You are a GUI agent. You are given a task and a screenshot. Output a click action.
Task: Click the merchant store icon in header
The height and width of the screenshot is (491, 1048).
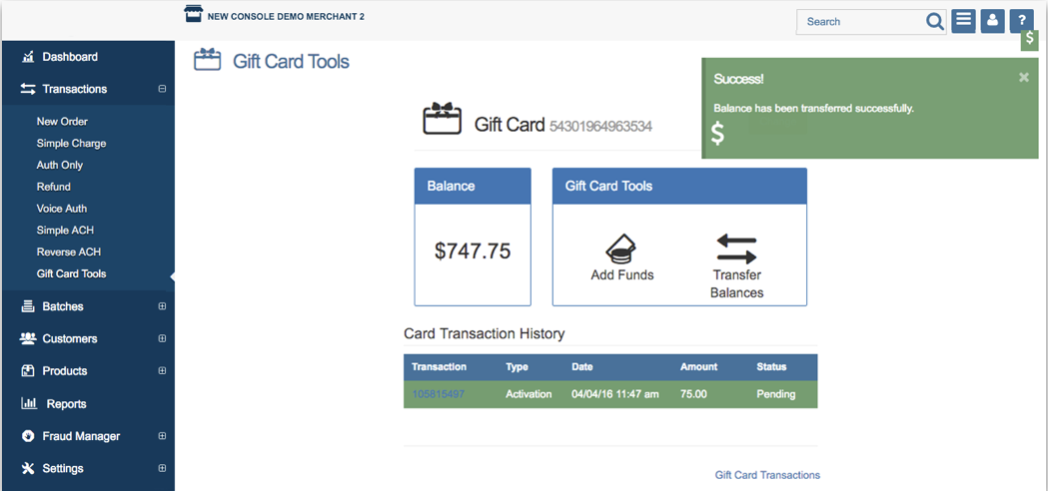click(x=194, y=13)
